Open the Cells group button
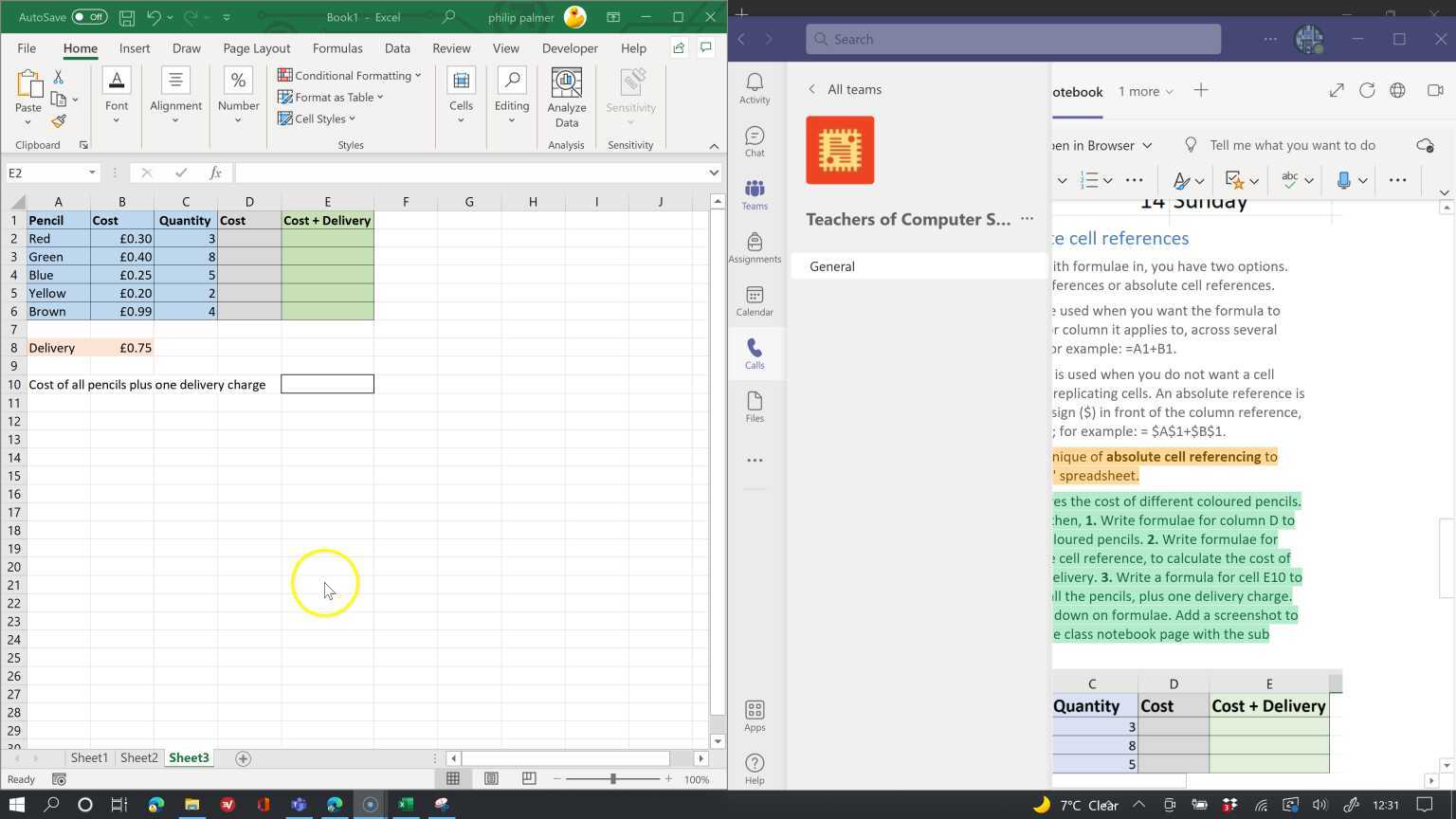 [461, 97]
